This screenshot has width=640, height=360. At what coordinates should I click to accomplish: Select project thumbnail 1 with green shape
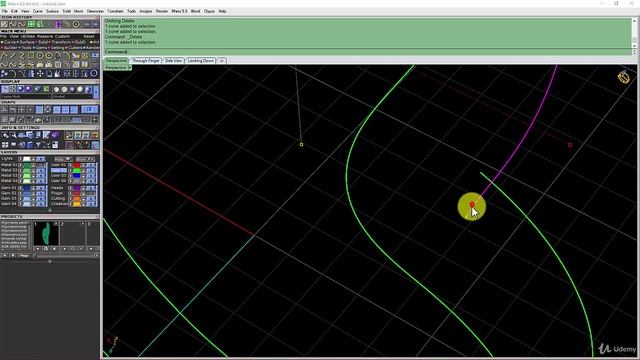[46, 233]
